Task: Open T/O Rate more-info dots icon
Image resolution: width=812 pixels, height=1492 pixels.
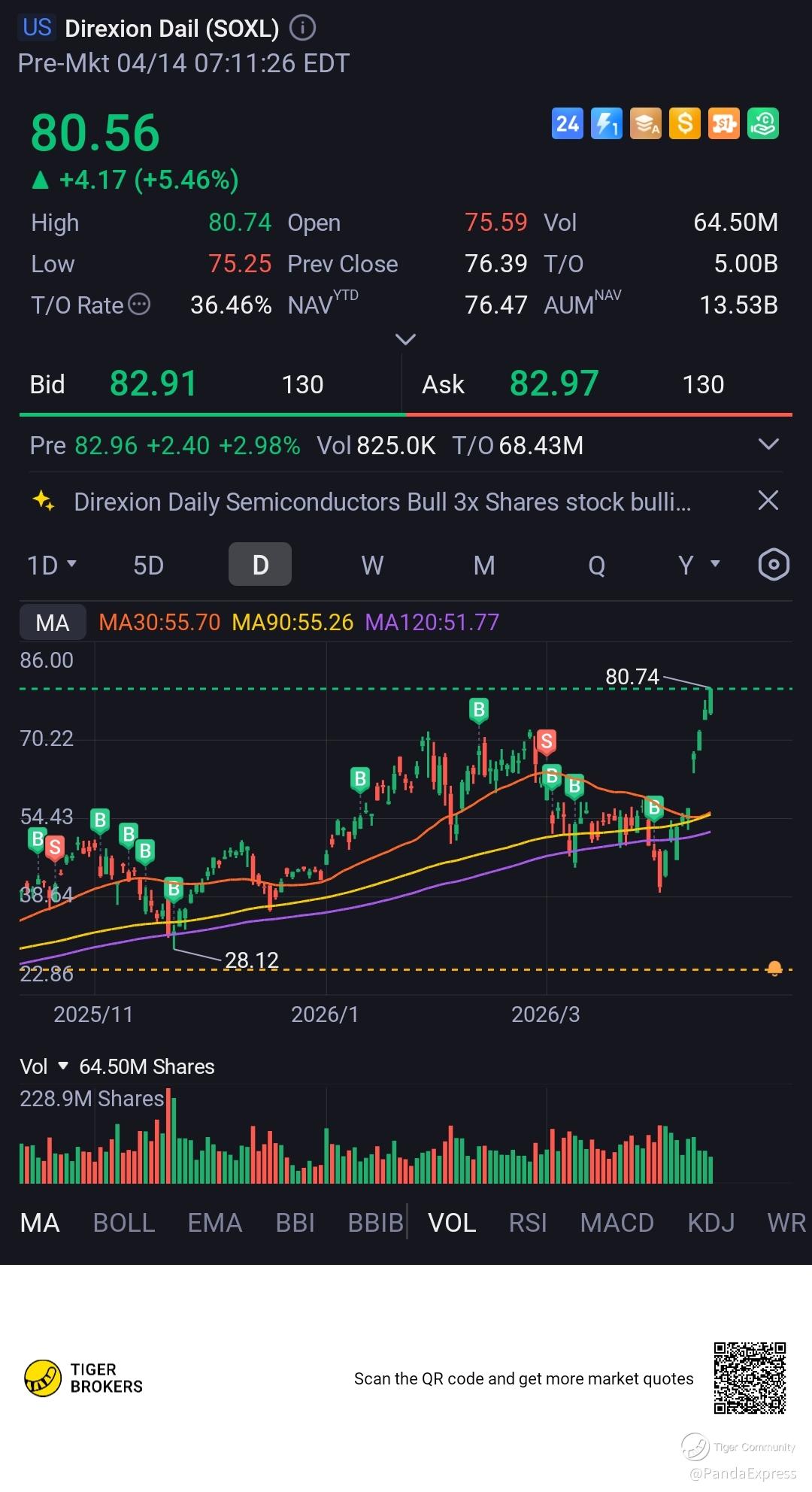Action: coord(140,305)
